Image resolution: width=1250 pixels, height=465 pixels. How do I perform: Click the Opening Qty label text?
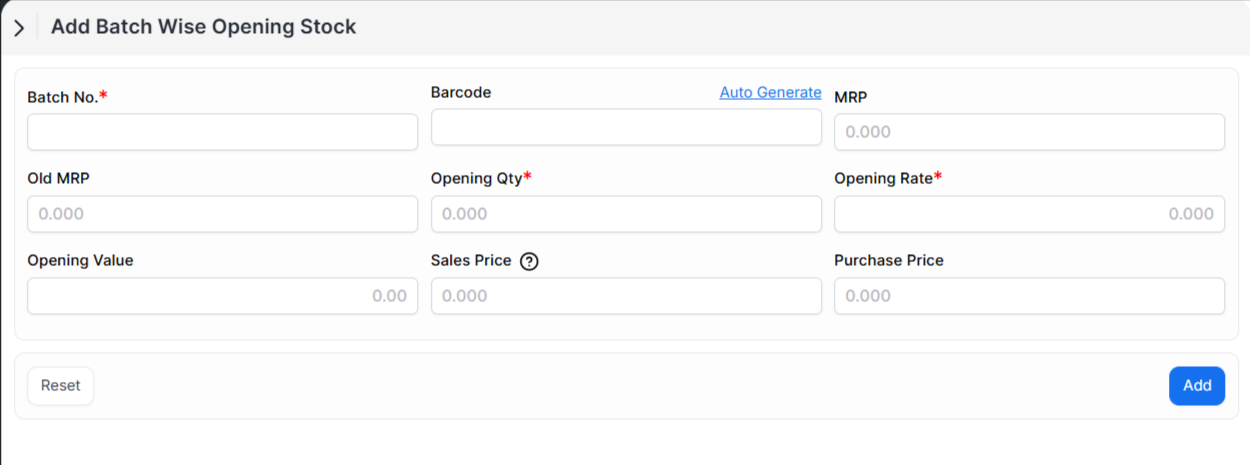476,178
